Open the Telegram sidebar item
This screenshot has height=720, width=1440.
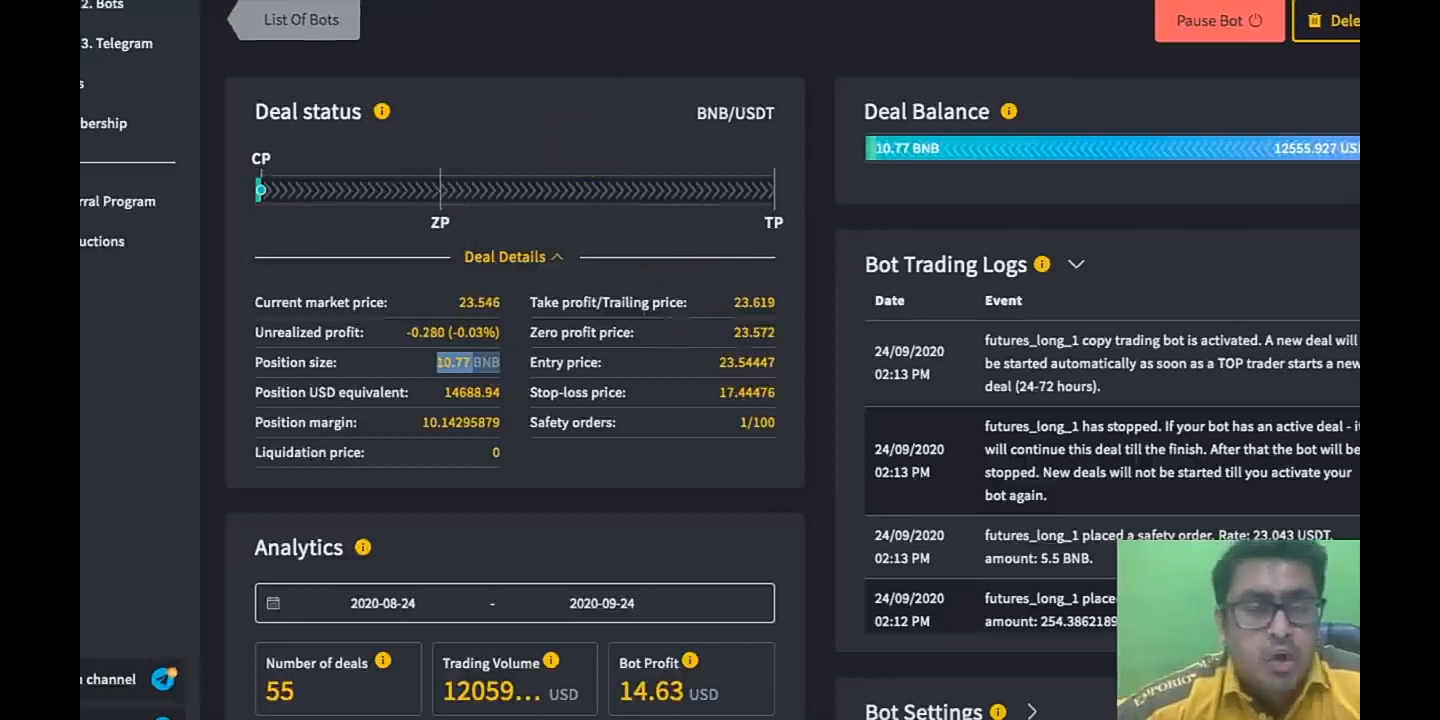pyautogui.click(x=117, y=43)
